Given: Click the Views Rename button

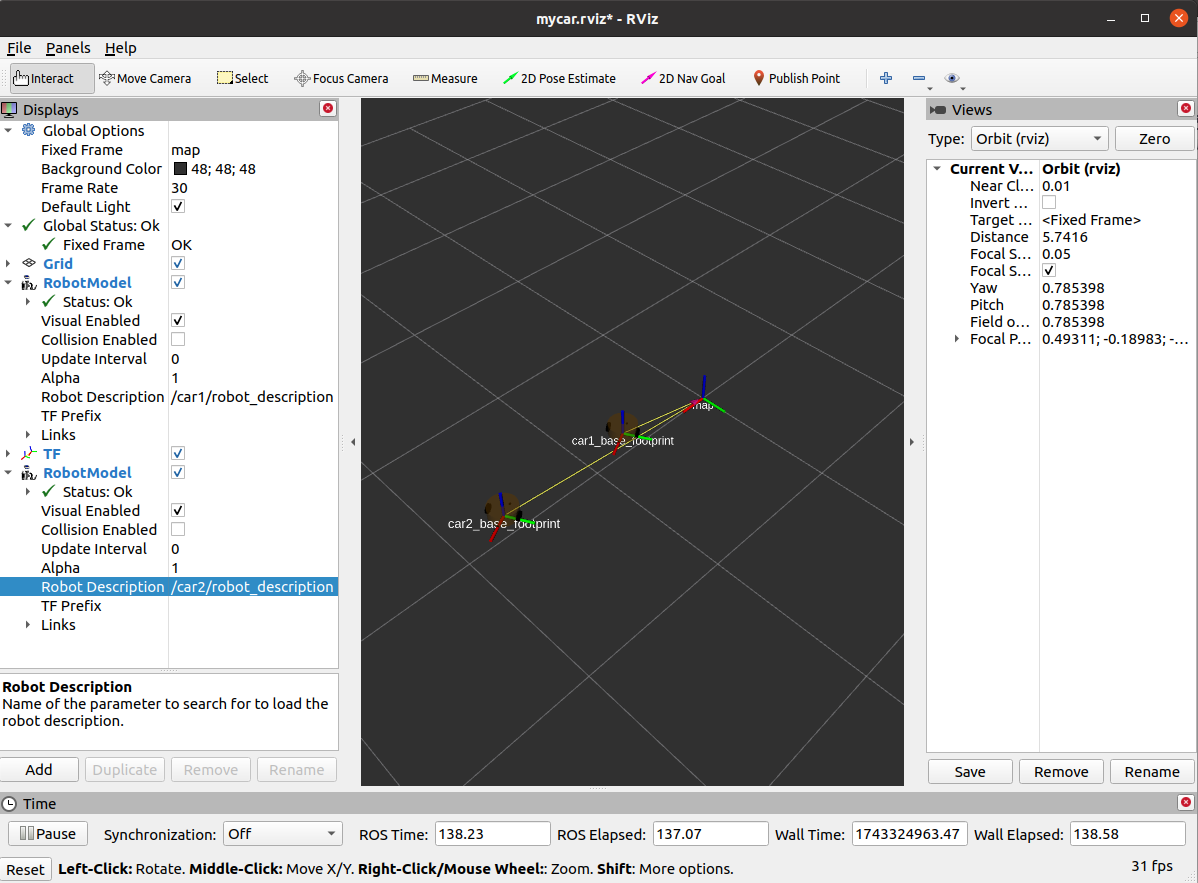Looking at the screenshot, I should coord(1151,771).
